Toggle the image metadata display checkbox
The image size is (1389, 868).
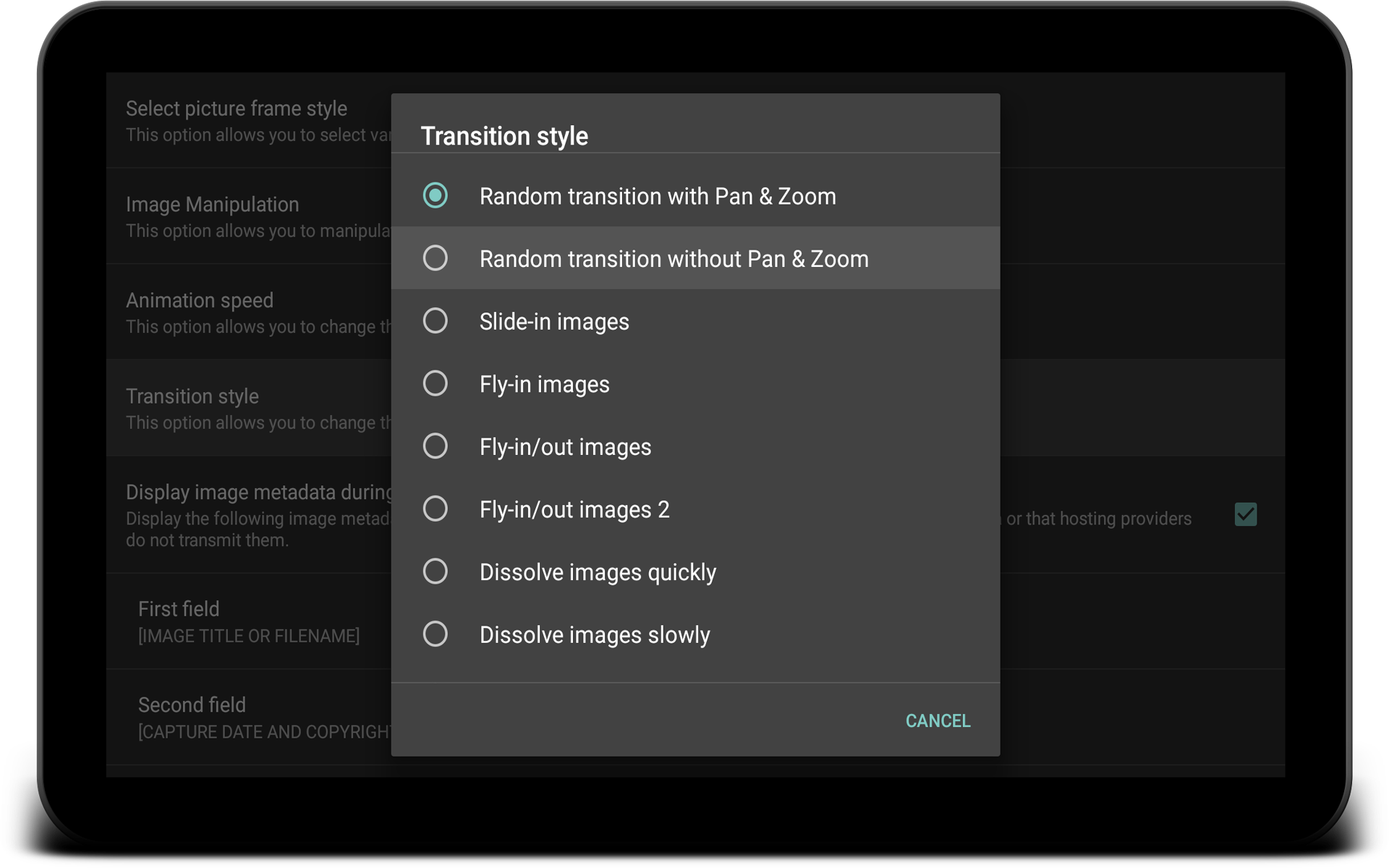1245,514
